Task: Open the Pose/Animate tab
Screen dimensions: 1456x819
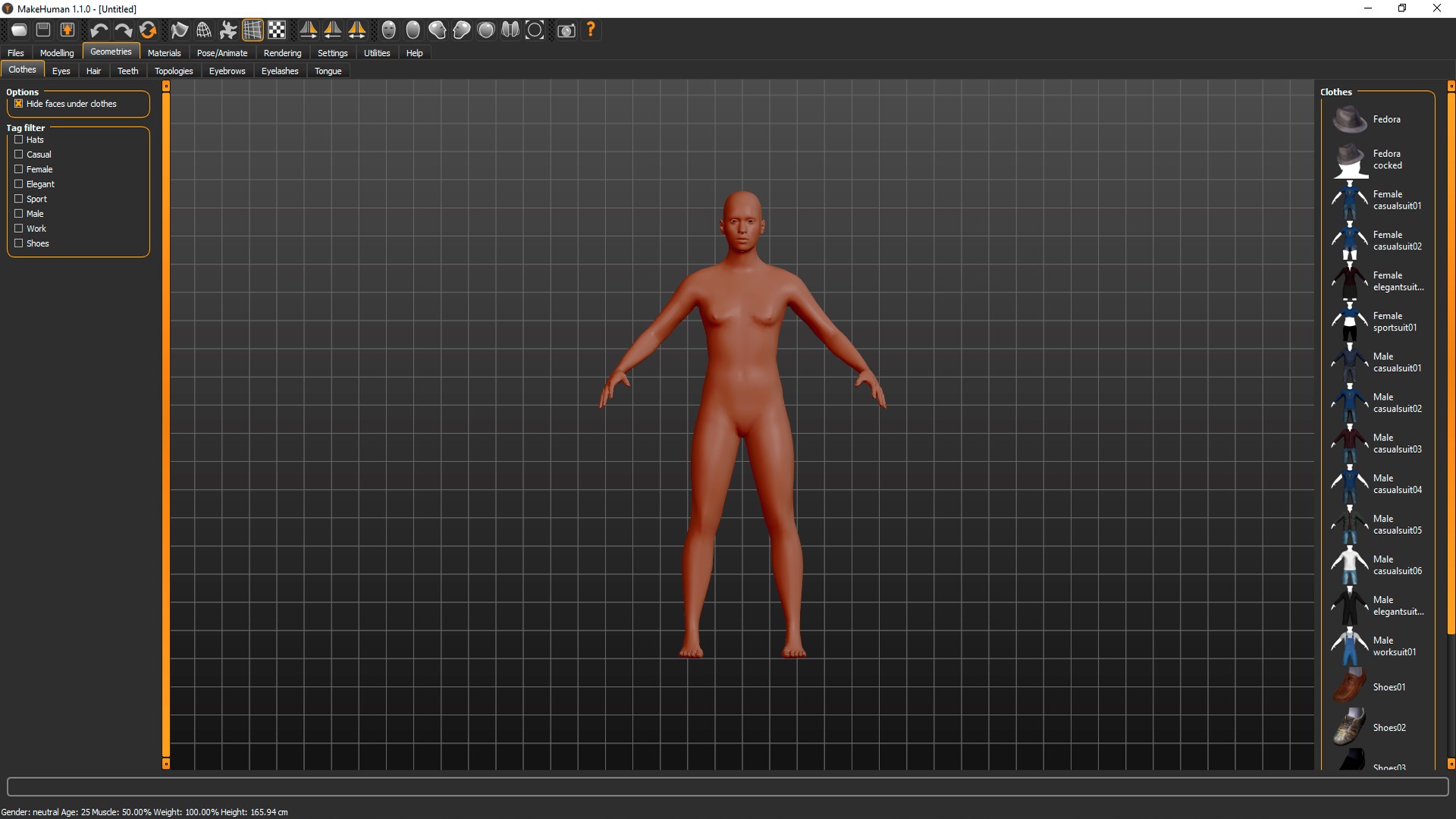Action: [x=222, y=53]
